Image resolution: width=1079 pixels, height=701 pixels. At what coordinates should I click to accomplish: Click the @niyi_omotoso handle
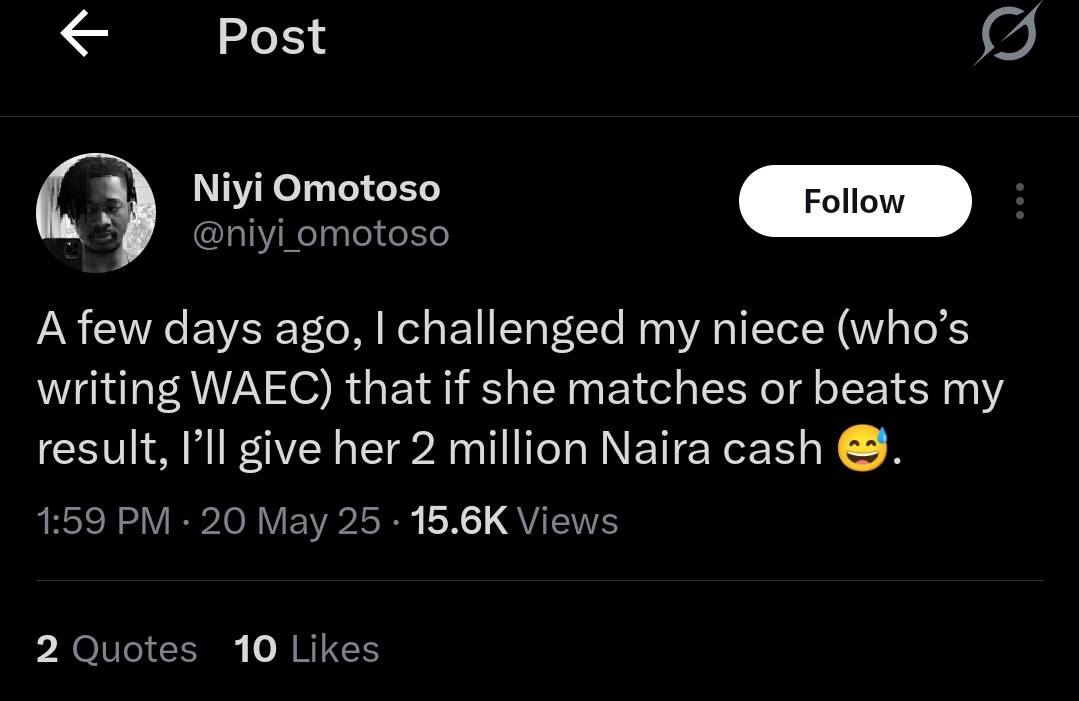[320, 234]
